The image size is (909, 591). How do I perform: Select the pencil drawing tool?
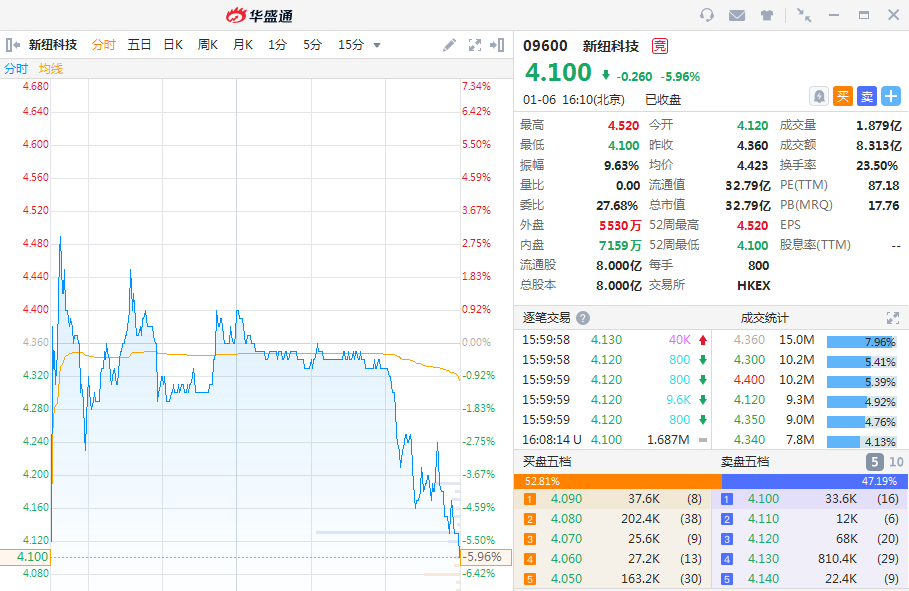tap(449, 45)
